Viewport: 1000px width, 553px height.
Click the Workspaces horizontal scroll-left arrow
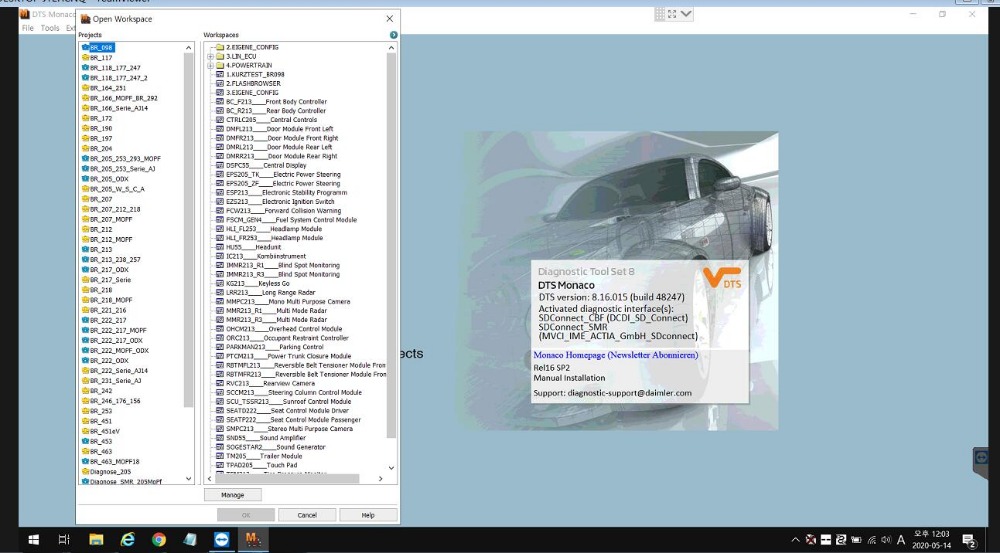[x=210, y=478]
